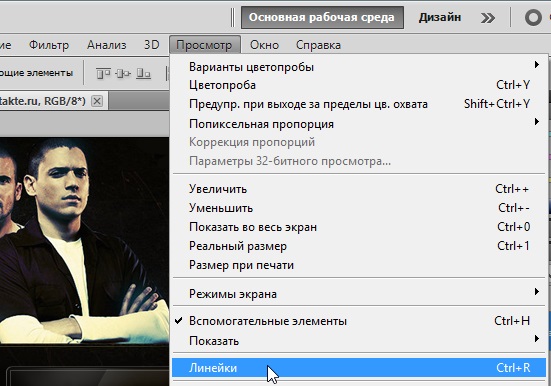The image size is (551, 386).
Task: Open the Анализ menu
Action: click(106, 45)
